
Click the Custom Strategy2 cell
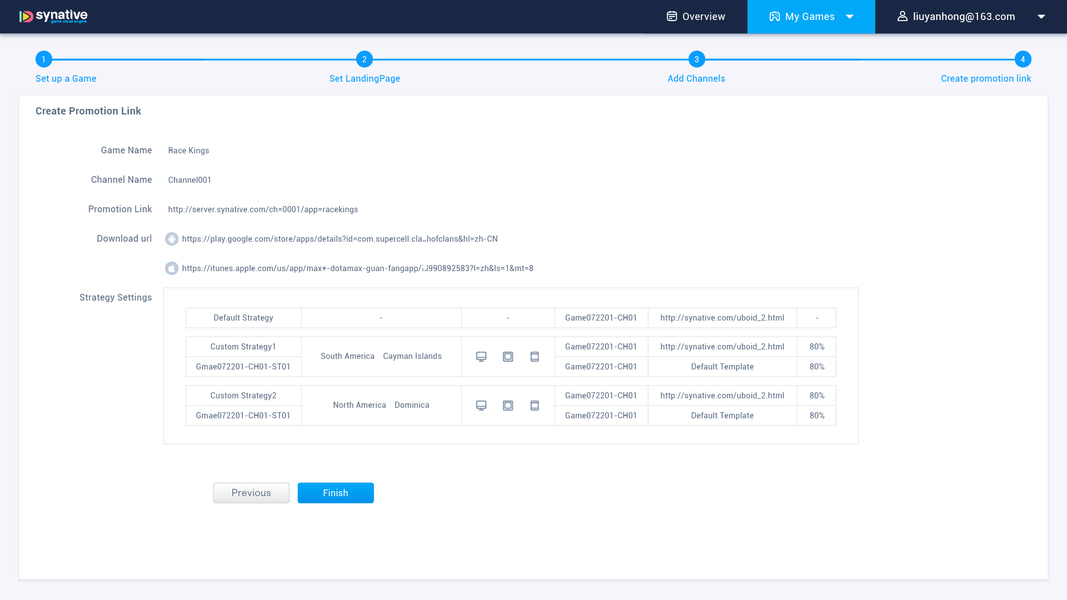243,395
